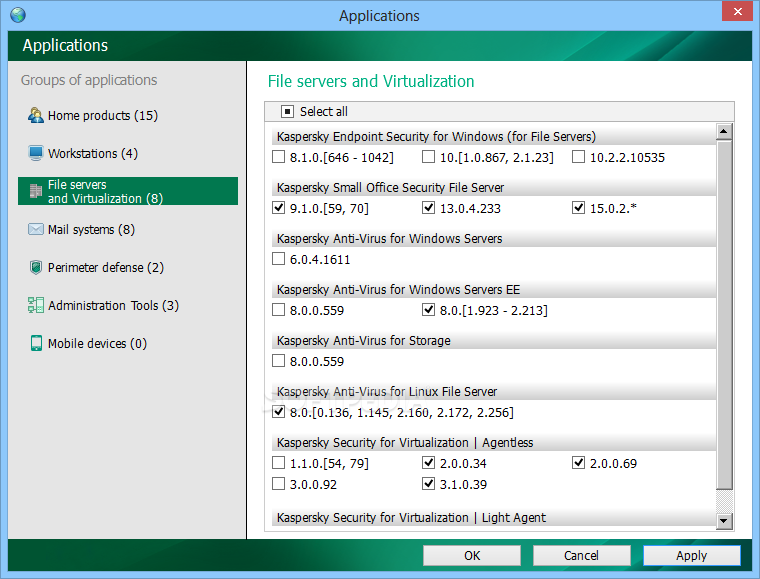Click Kaspersky Anti-Virus for Linux File Server header
The image size is (760, 579).
point(493,391)
